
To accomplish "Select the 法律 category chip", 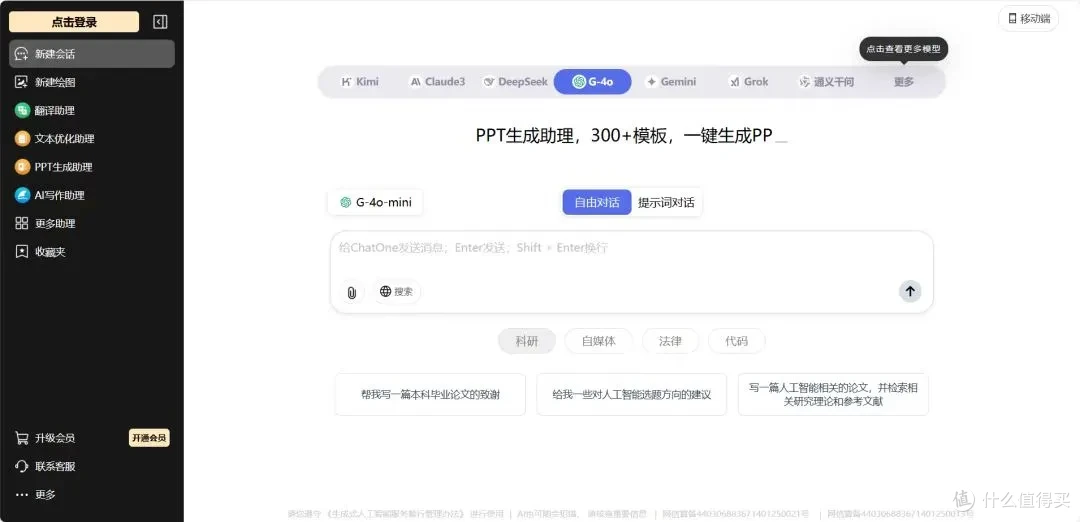I will point(670,341).
